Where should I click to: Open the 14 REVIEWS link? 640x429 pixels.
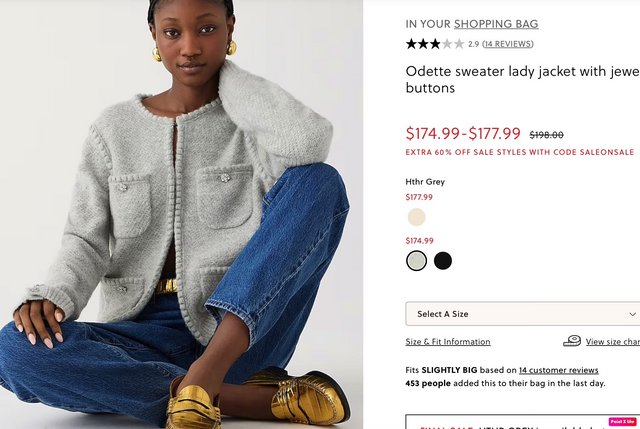[x=508, y=44]
